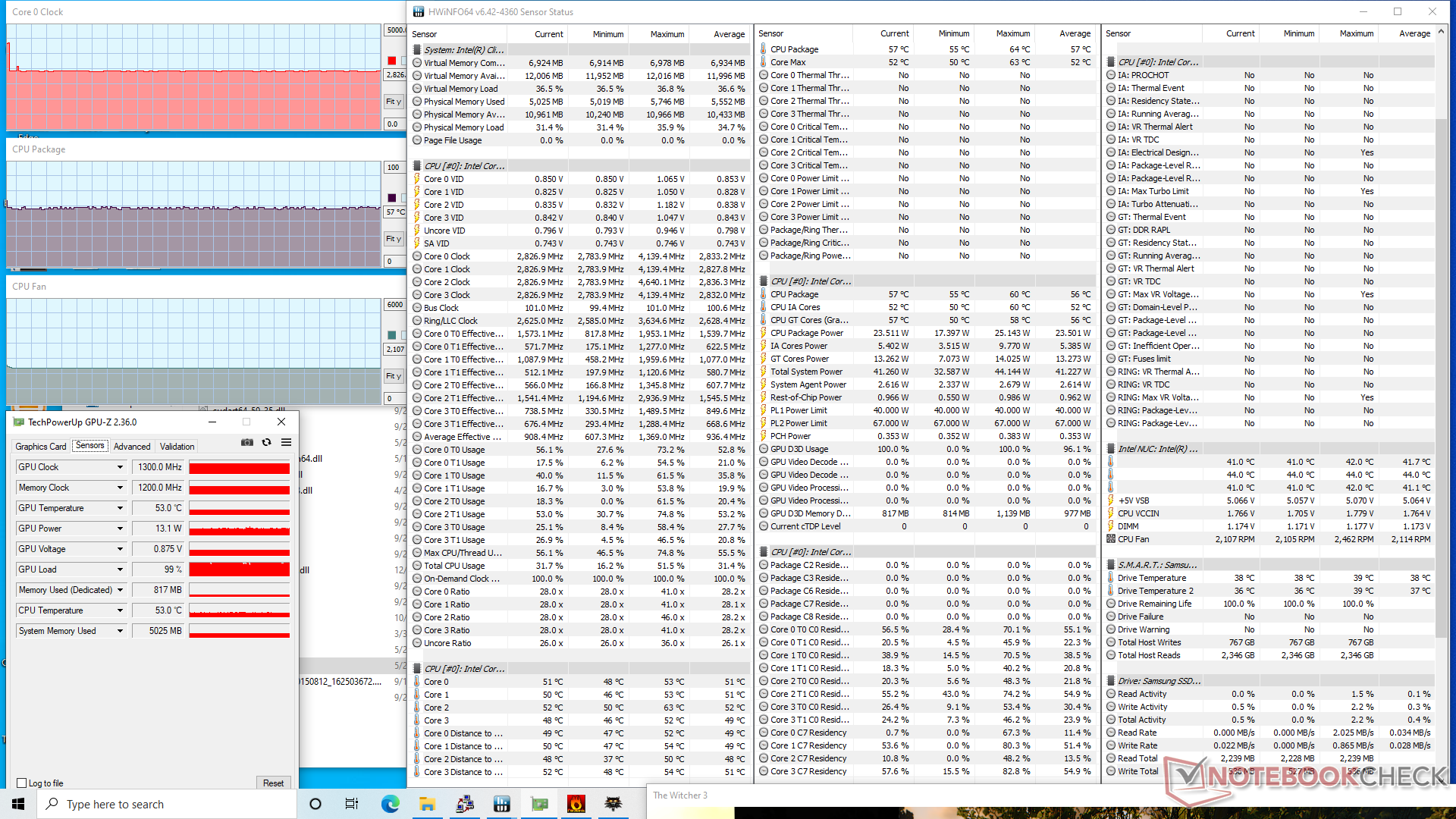Click GPU-Z title bar app icon
1456x819 pixels.
pyautogui.click(x=19, y=422)
